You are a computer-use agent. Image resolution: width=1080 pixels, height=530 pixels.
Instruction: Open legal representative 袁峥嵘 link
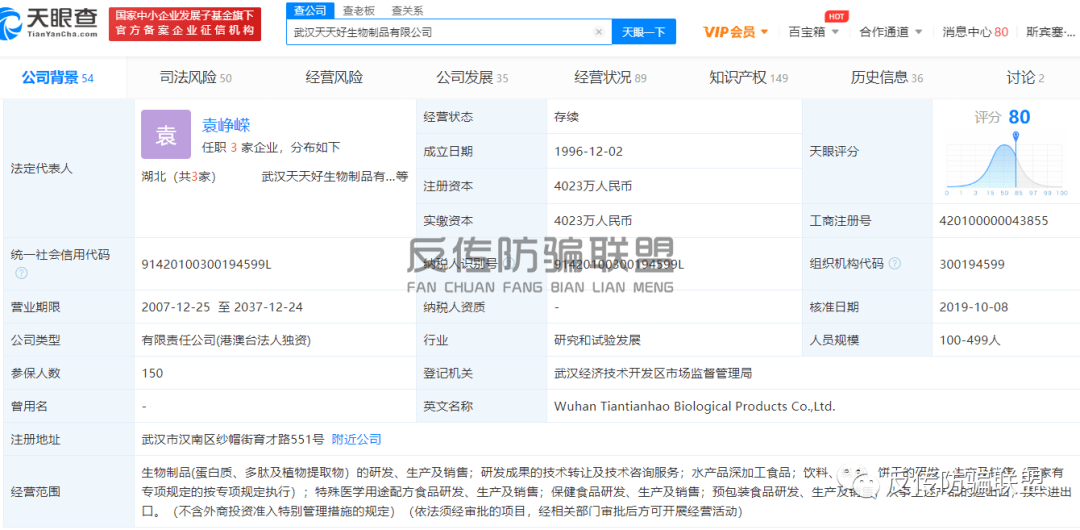coord(226,125)
